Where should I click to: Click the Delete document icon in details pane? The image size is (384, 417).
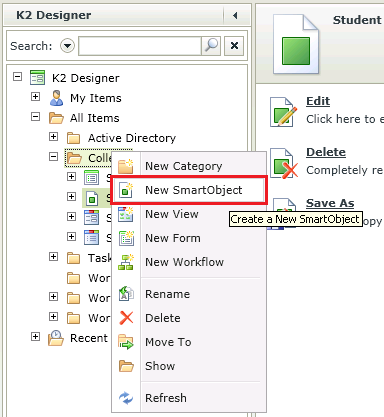point(284,163)
